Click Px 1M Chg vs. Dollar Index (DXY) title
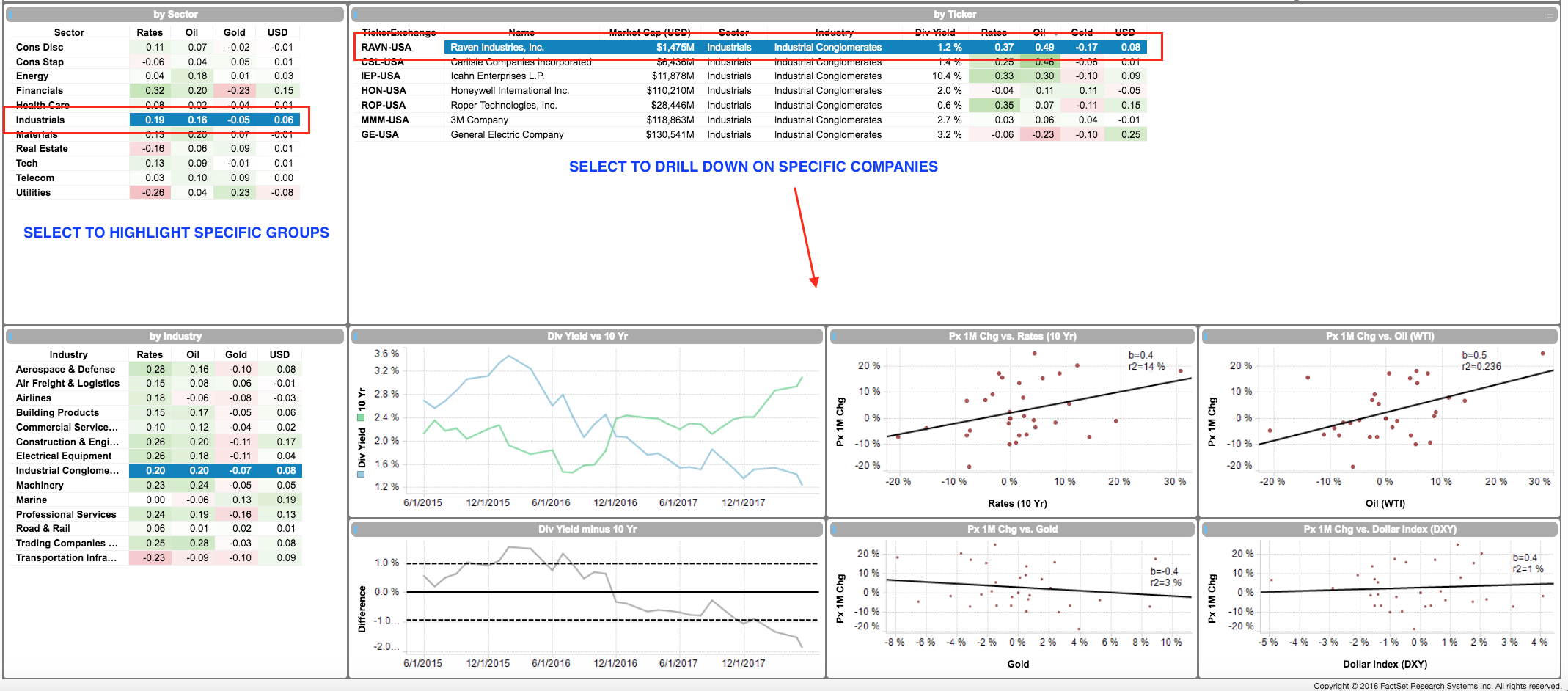1568x691 pixels. 1380,529
